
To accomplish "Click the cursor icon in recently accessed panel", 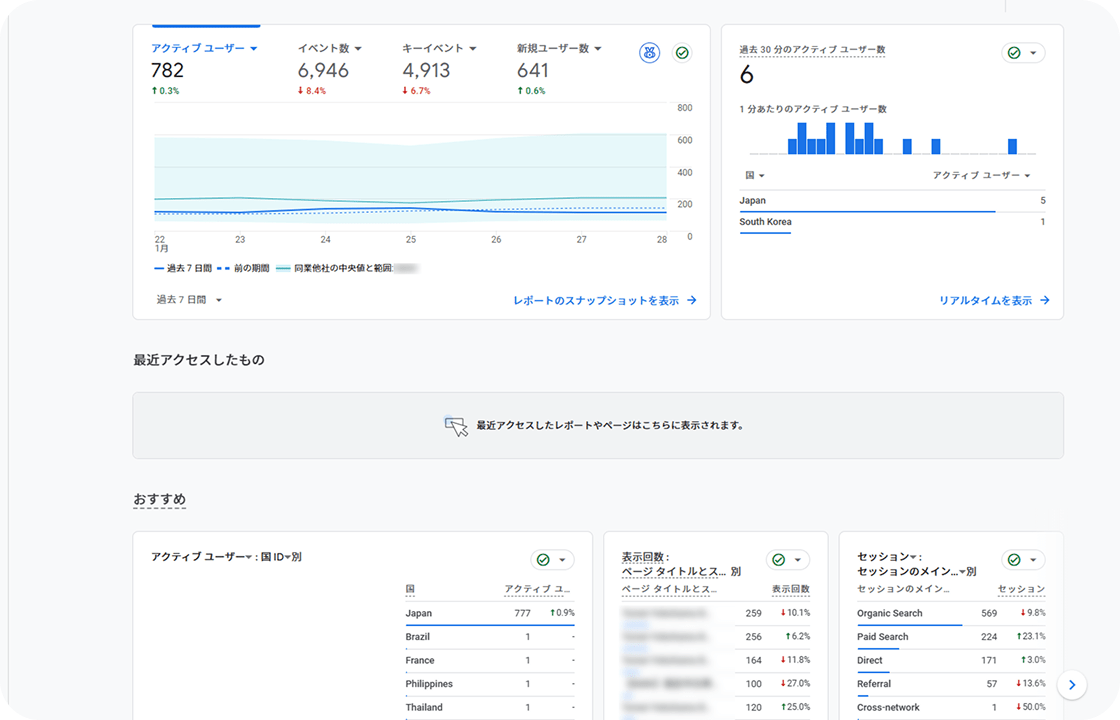I will 456,426.
